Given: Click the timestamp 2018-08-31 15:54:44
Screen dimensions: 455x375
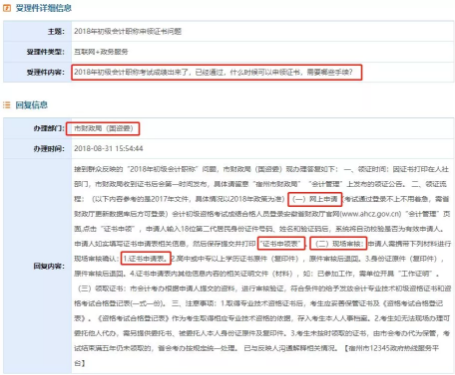Looking at the screenshot, I should click(108, 148).
